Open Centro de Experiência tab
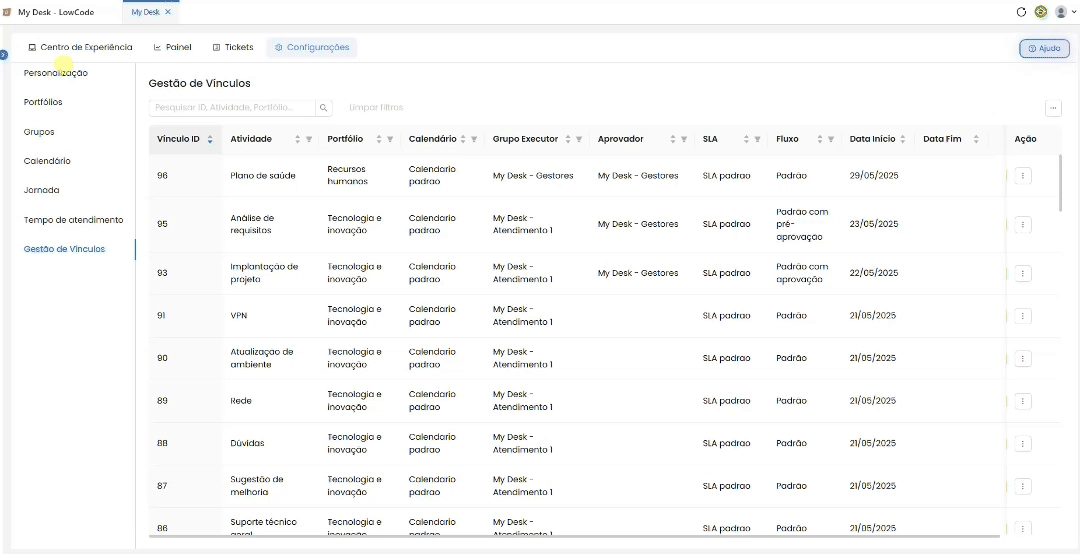This screenshot has width=1080, height=554. [80, 48]
